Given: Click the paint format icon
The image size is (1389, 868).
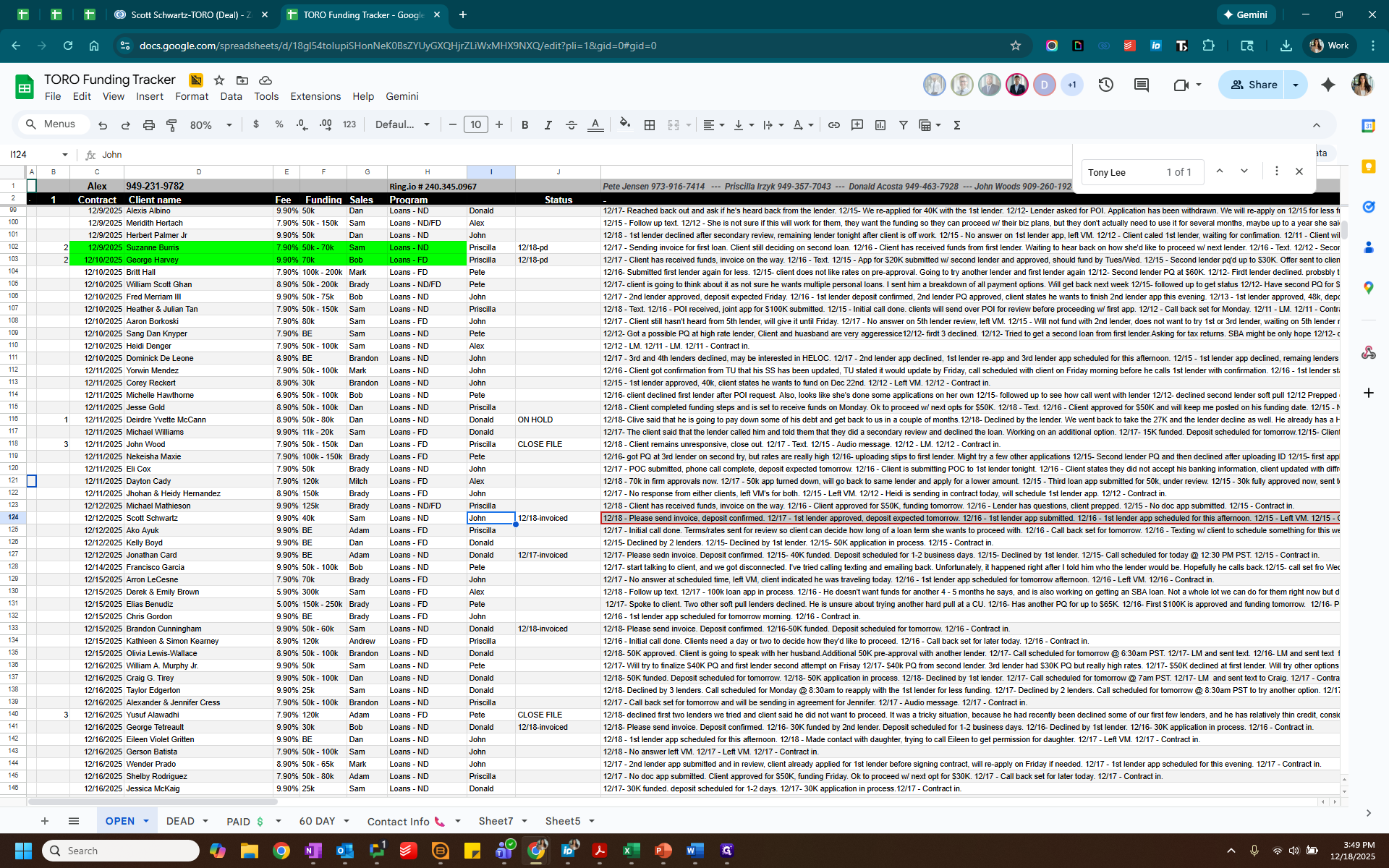Looking at the screenshot, I should point(171,125).
